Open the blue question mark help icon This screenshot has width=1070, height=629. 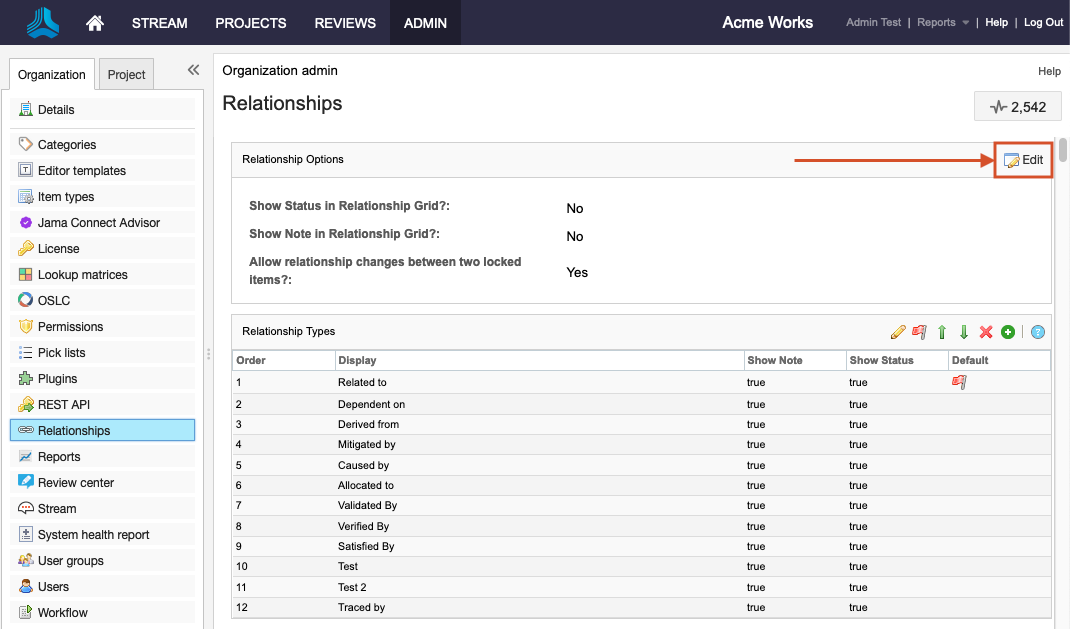1038,332
